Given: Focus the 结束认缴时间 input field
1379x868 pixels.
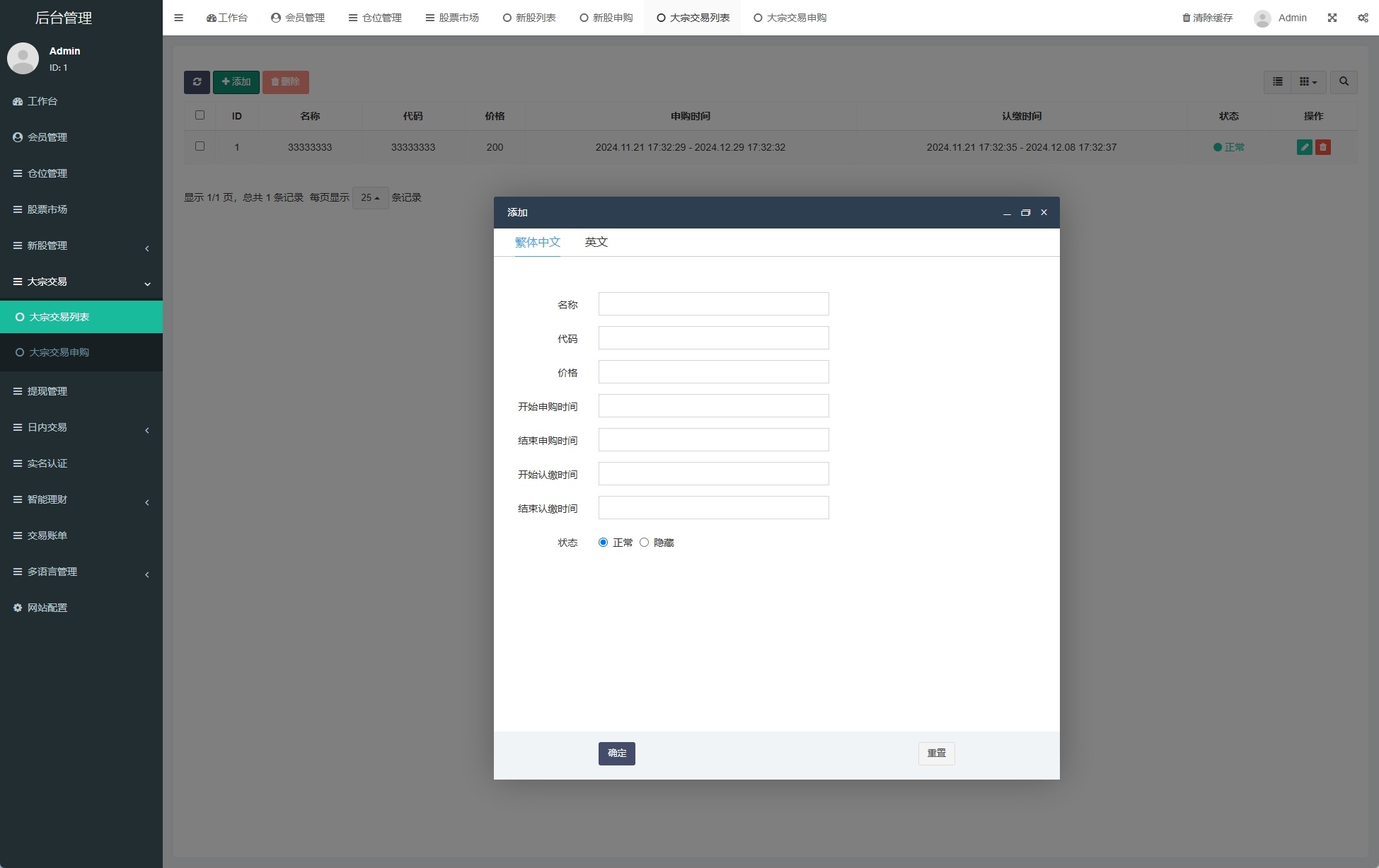Looking at the screenshot, I should tap(713, 508).
